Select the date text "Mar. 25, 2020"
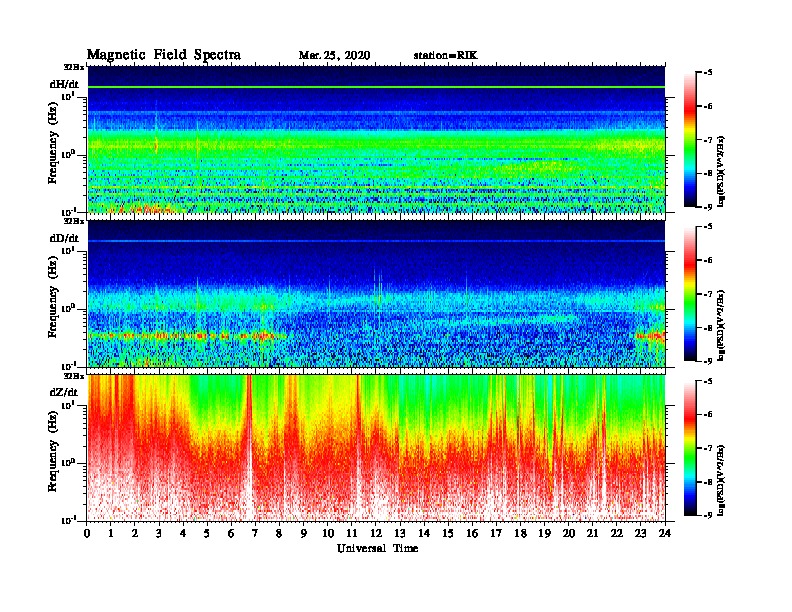792x612 pixels. tap(334, 56)
